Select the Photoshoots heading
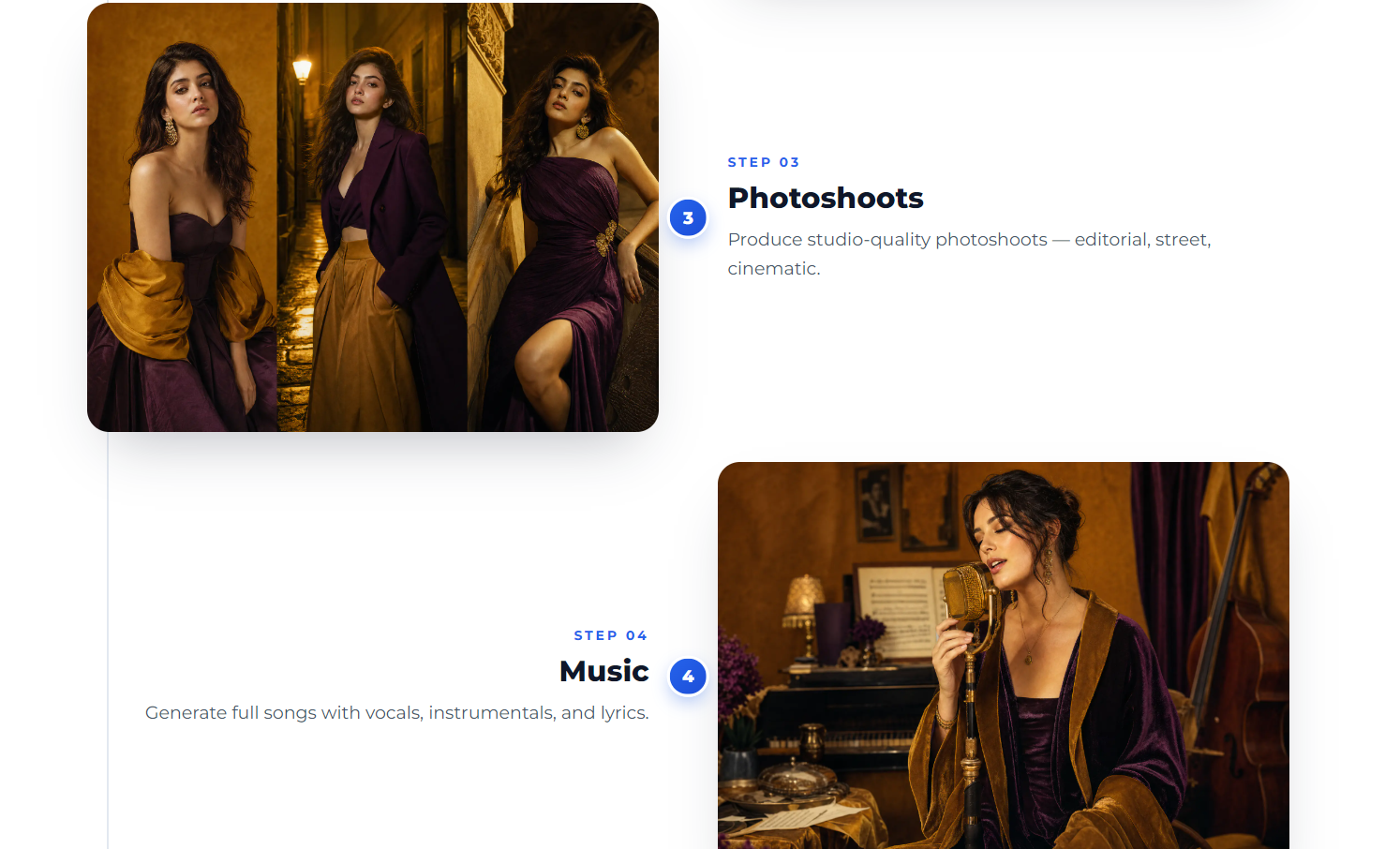The height and width of the screenshot is (849, 1400). coord(826,198)
